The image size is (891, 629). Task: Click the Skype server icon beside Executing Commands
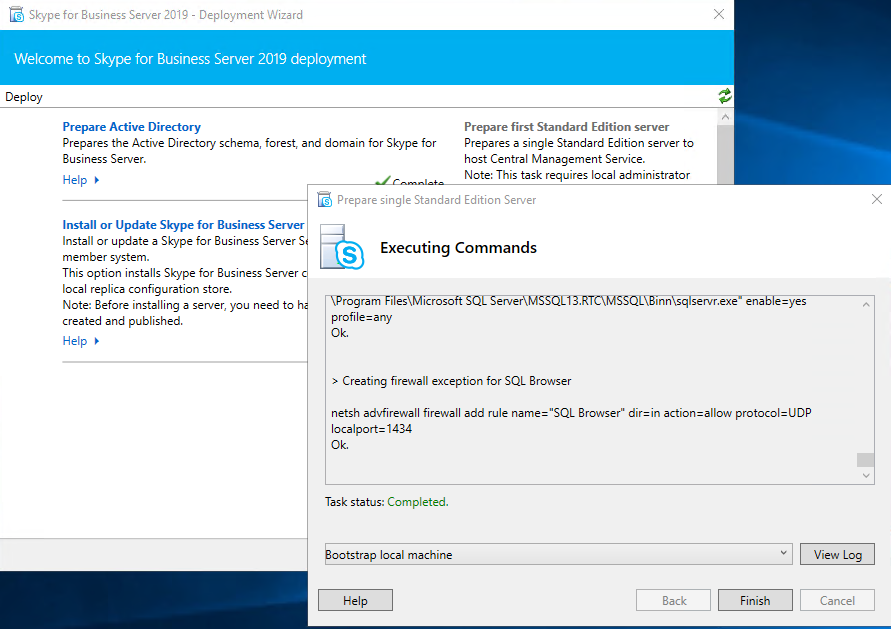[x=340, y=247]
